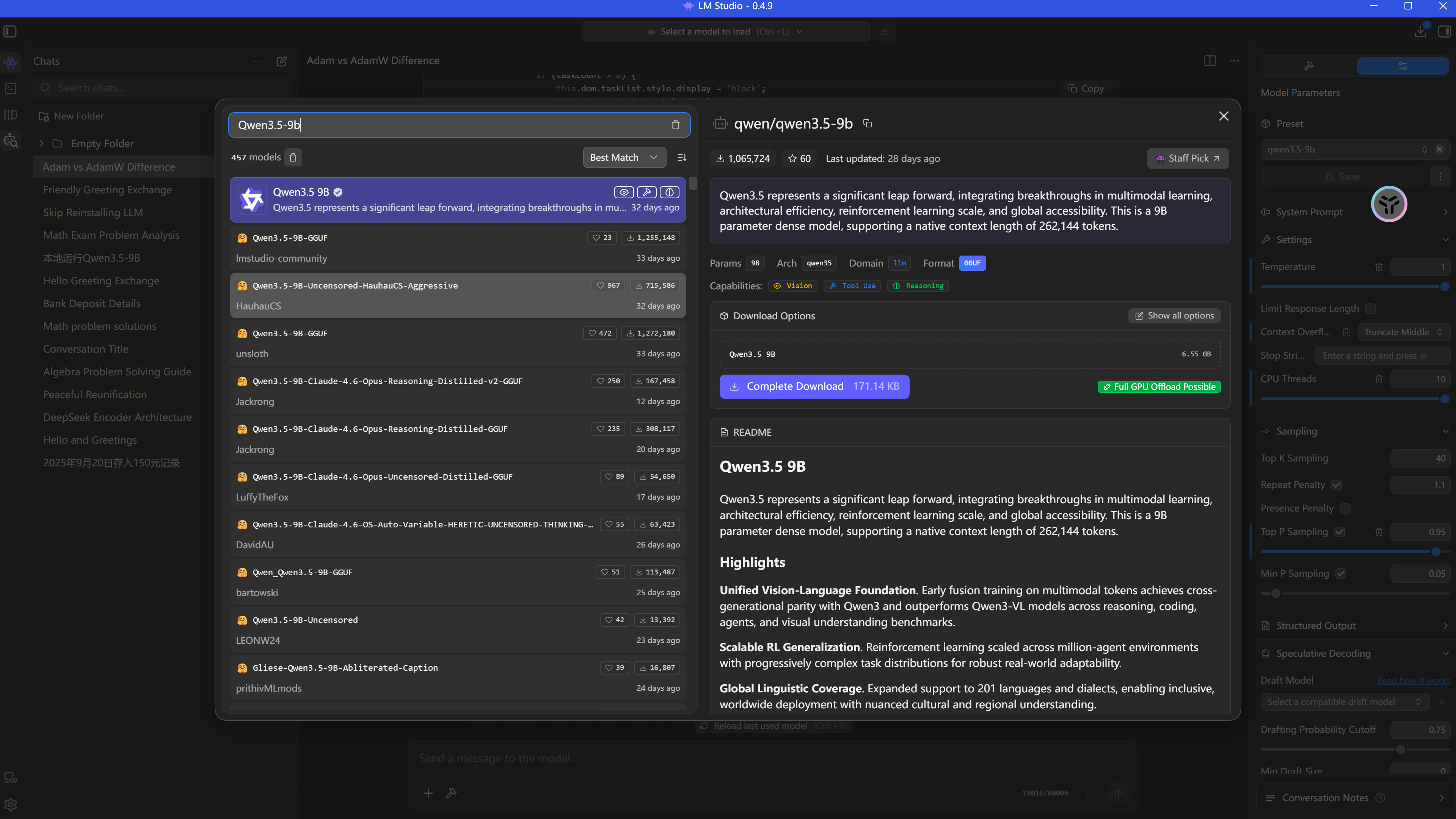Open the preset more options menu
The height and width of the screenshot is (819, 1456).
pyautogui.click(x=1440, y=177)
